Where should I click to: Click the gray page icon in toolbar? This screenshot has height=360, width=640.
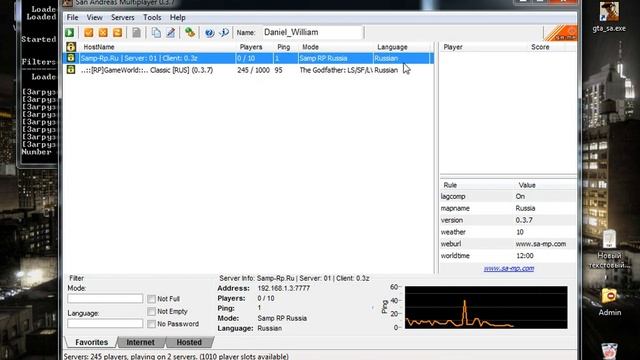pos(136,32)
